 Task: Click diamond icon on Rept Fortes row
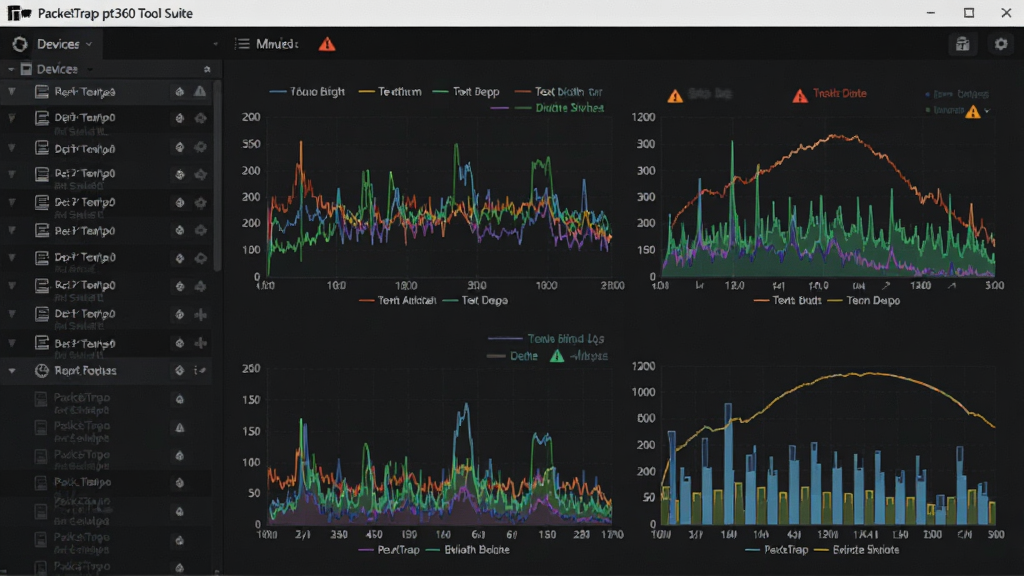pos(180,371)
